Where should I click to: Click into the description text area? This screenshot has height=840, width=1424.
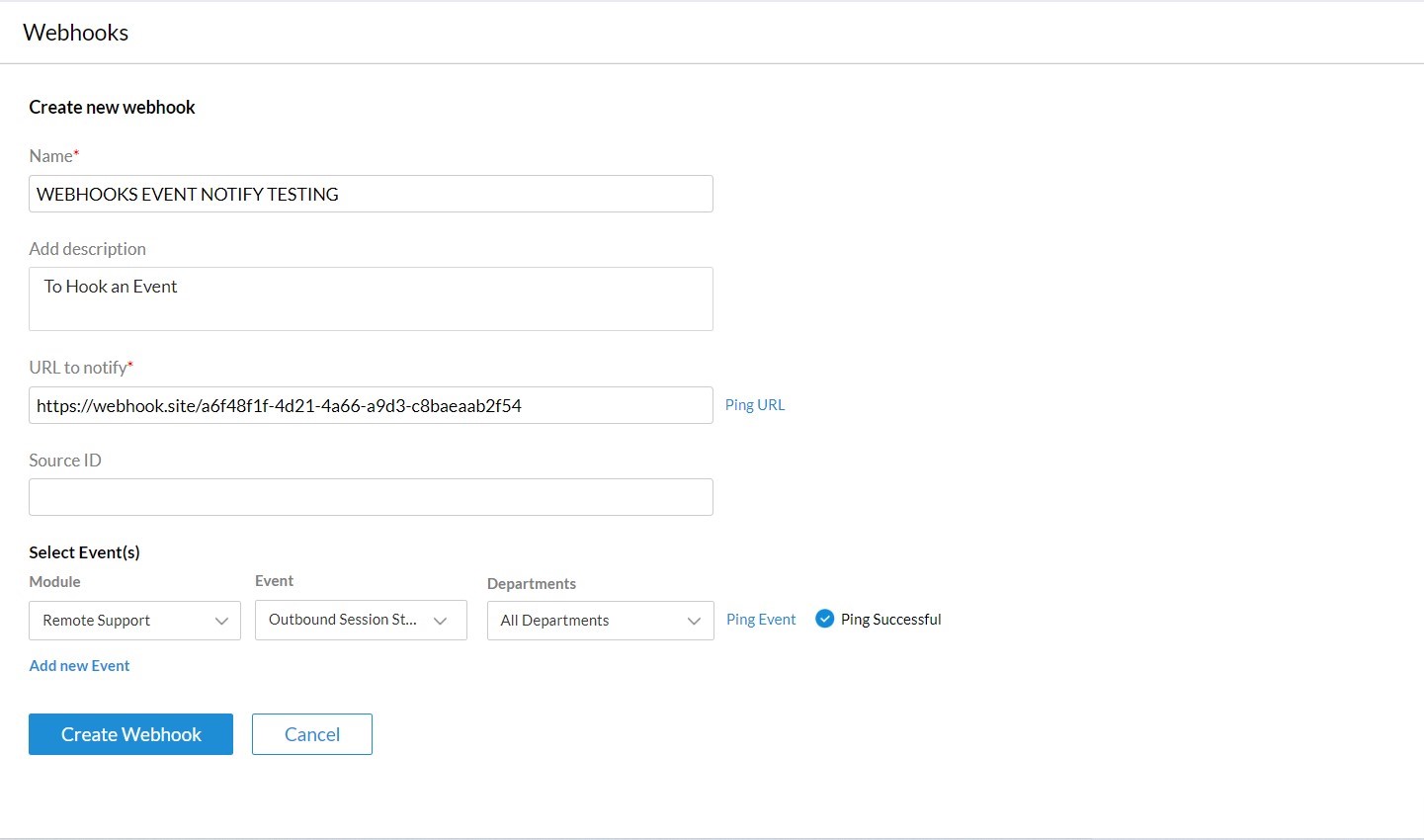371,298
